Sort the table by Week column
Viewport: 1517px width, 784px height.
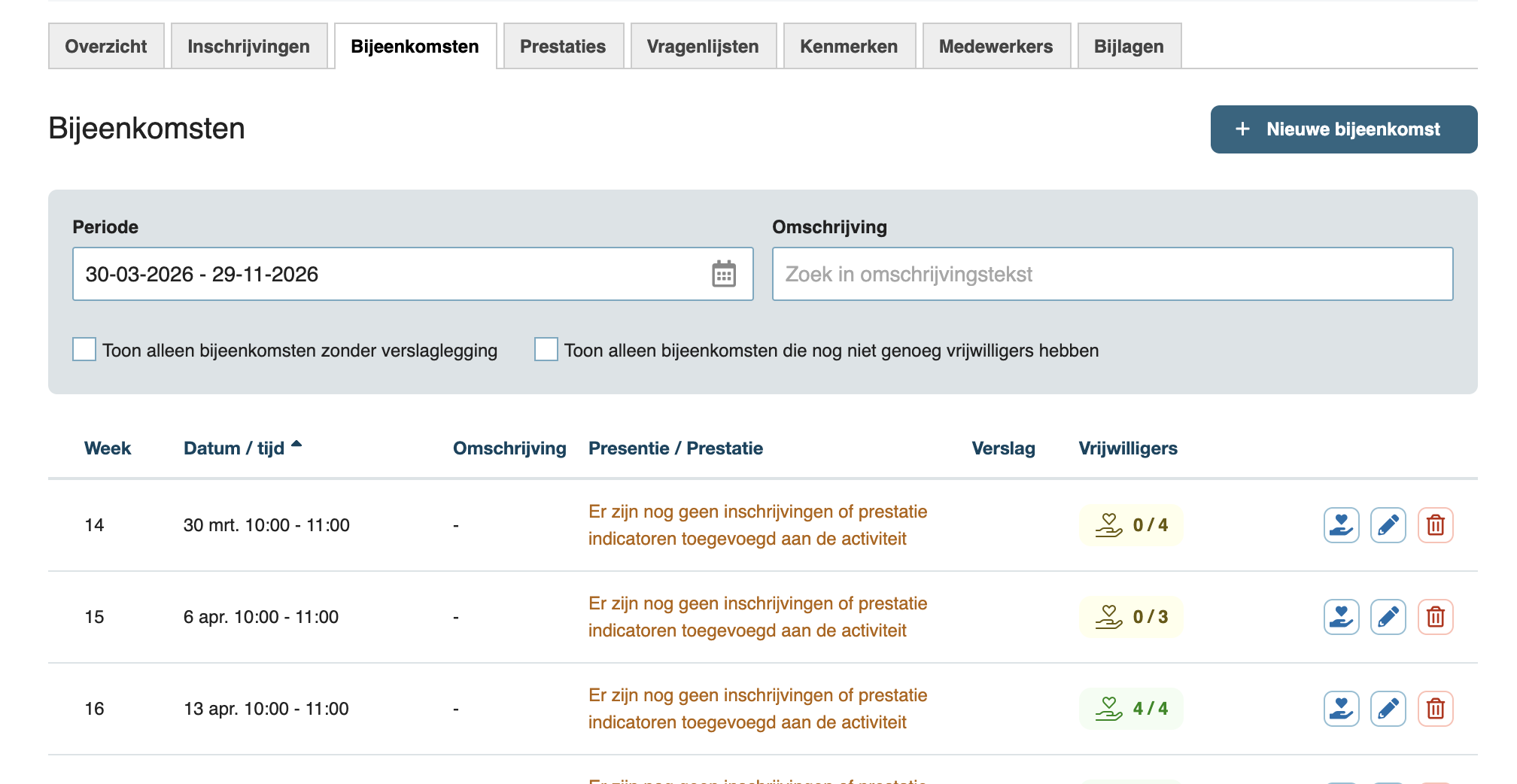click(x=108, y=448)
